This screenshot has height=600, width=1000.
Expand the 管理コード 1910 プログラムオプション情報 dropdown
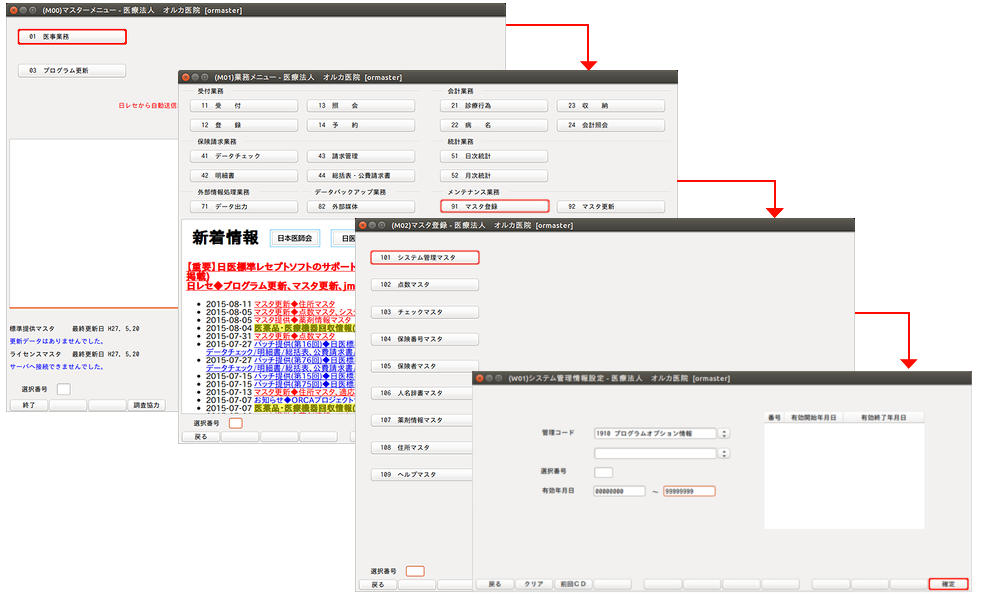[x=724, y=434]
